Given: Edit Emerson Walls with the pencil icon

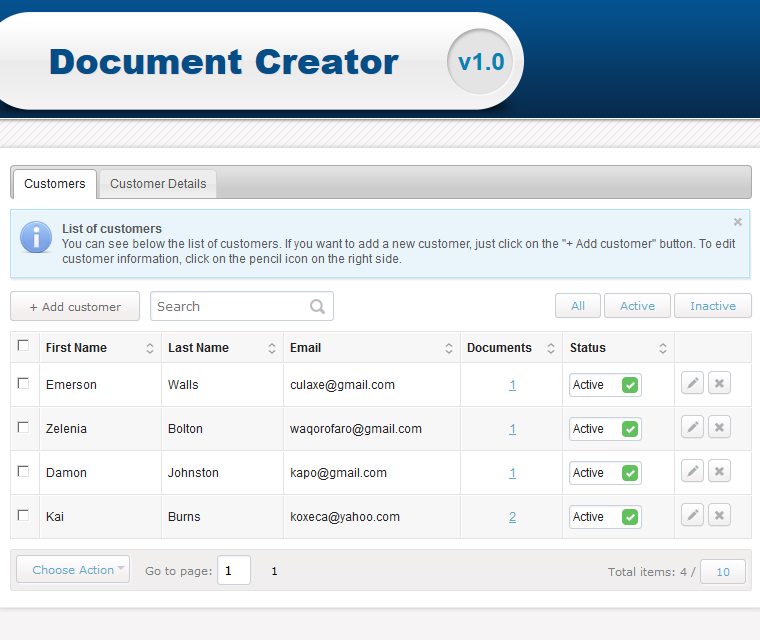Looking at the screenshot, I should [x=692, y=384].
